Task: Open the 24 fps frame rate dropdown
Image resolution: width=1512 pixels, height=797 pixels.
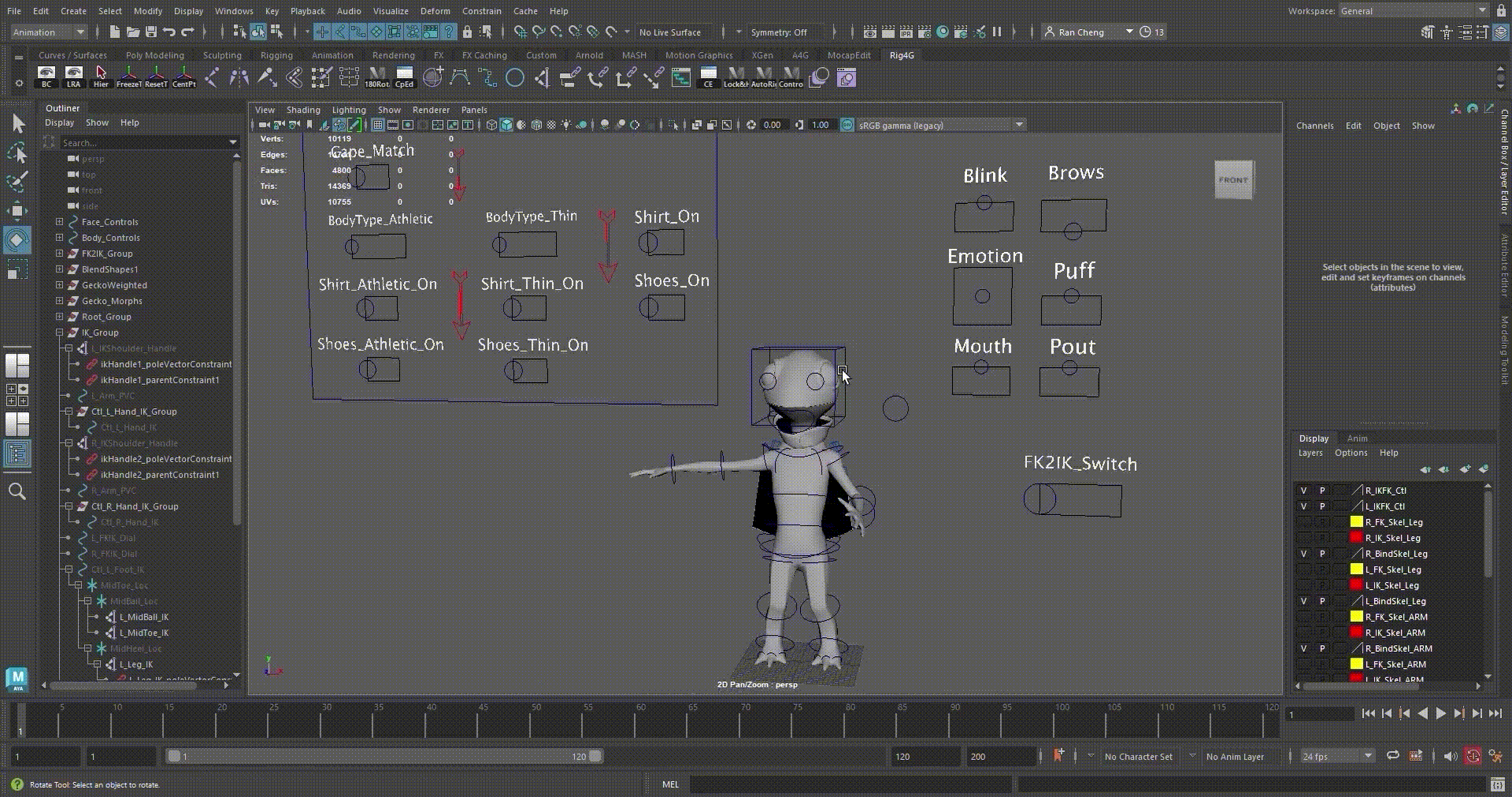Action: 1337,756
